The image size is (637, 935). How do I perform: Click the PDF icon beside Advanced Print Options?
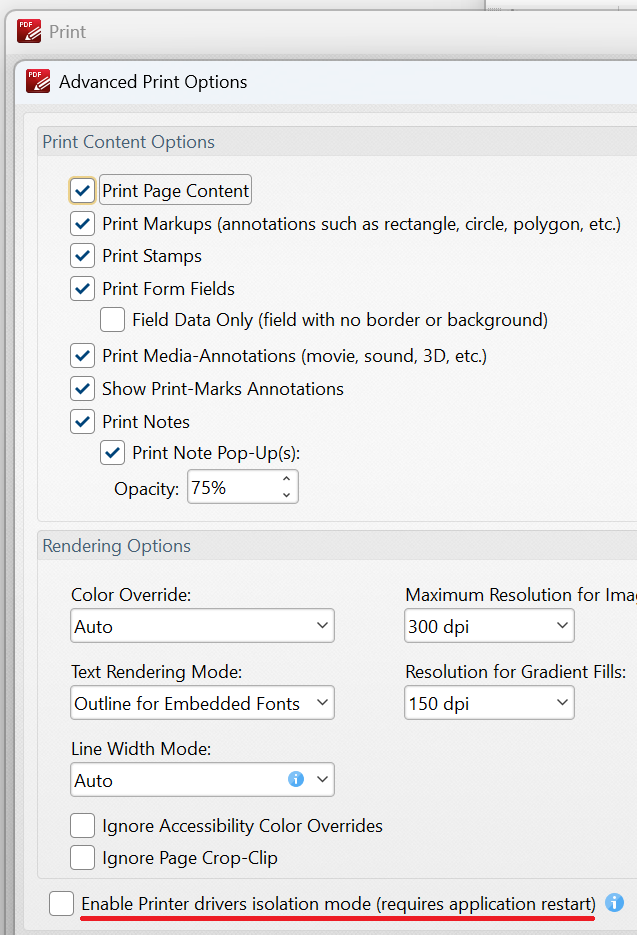[x=38, y=81]
